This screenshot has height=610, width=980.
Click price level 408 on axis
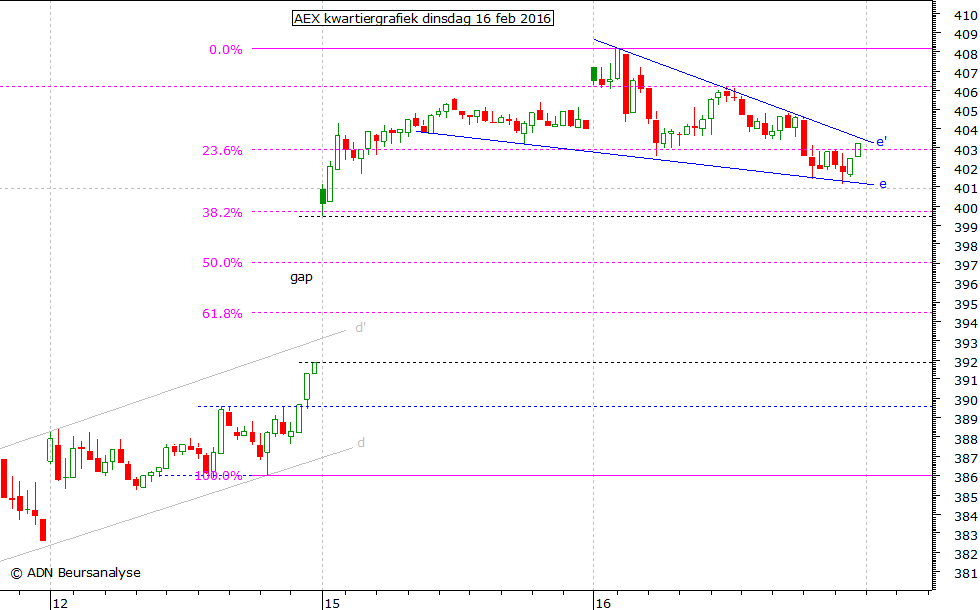[x=966, y=54]
